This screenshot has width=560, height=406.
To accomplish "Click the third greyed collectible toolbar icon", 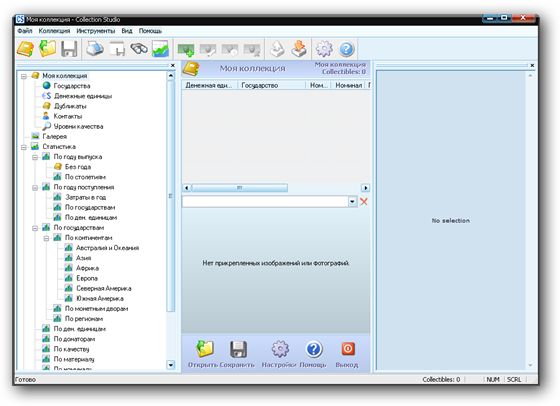I will 230,50.
